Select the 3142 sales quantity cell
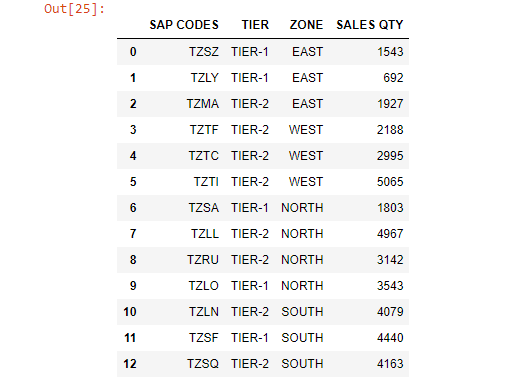The height and width of the screenshot is (386, 520). pyautogui.click(x=390, y=260)
